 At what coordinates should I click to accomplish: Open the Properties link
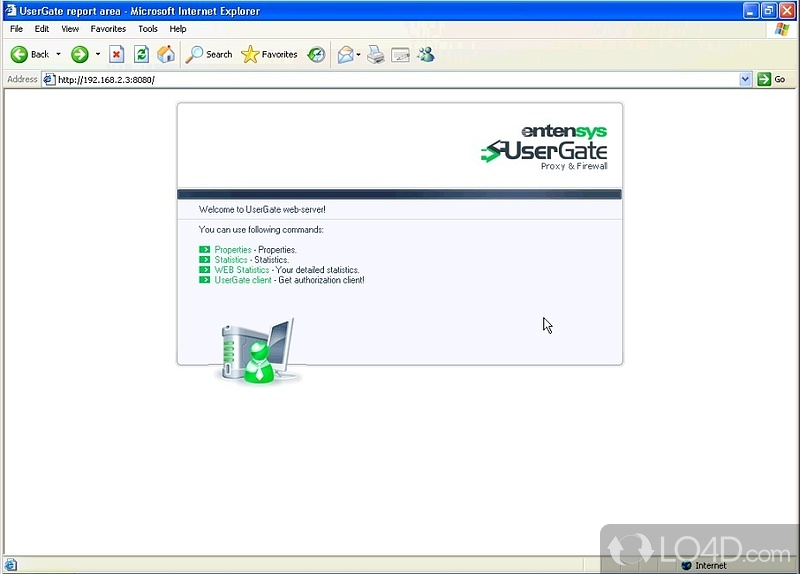pyautogui.click(x=233, y=249)
